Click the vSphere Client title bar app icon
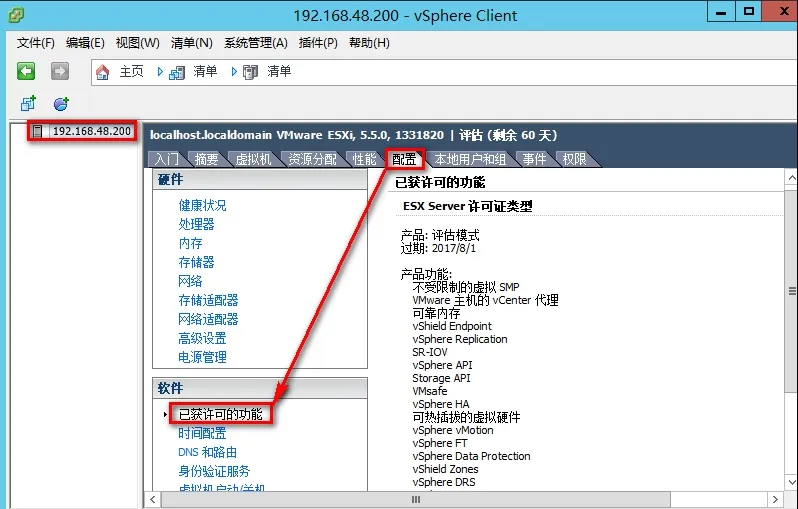This screenshot has width=798, height=509. click(16, 15)
